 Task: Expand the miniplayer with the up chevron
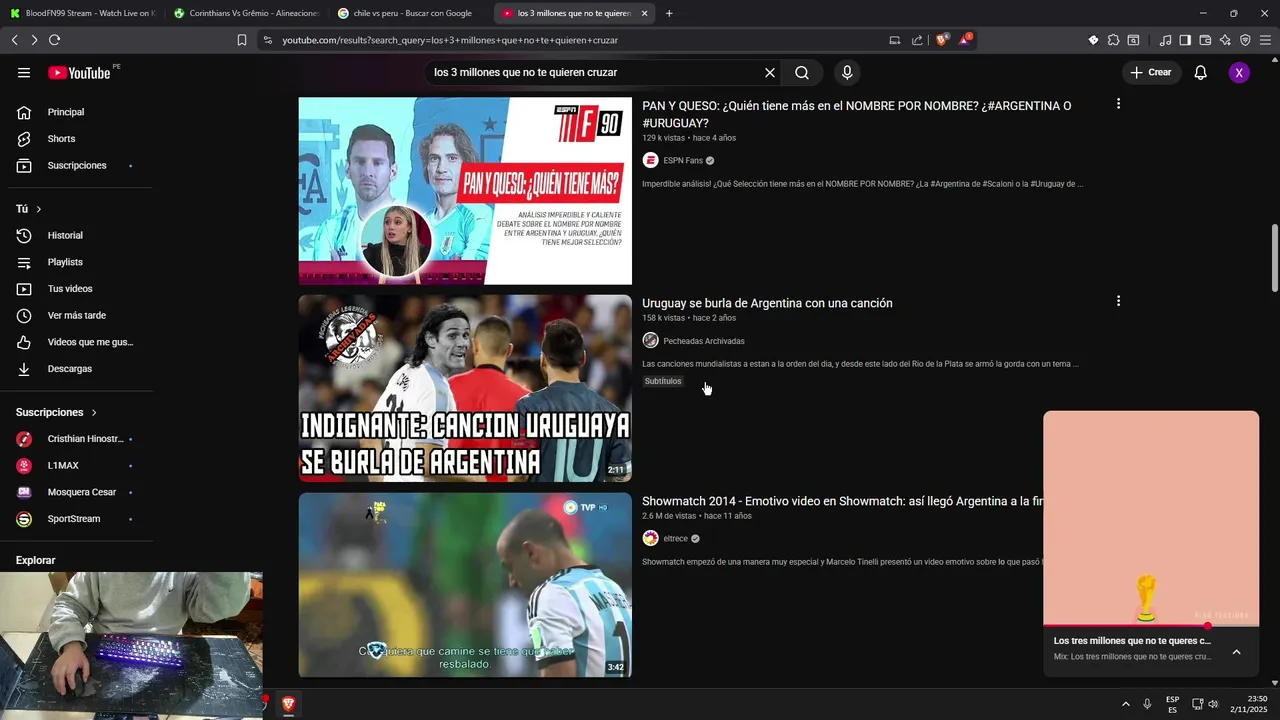point(1236,652)
